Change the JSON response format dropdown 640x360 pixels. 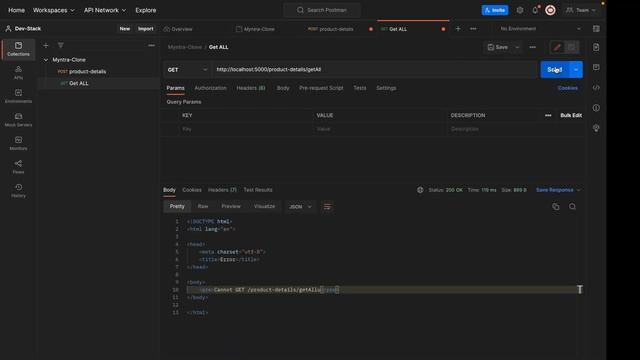click(300, 207)
